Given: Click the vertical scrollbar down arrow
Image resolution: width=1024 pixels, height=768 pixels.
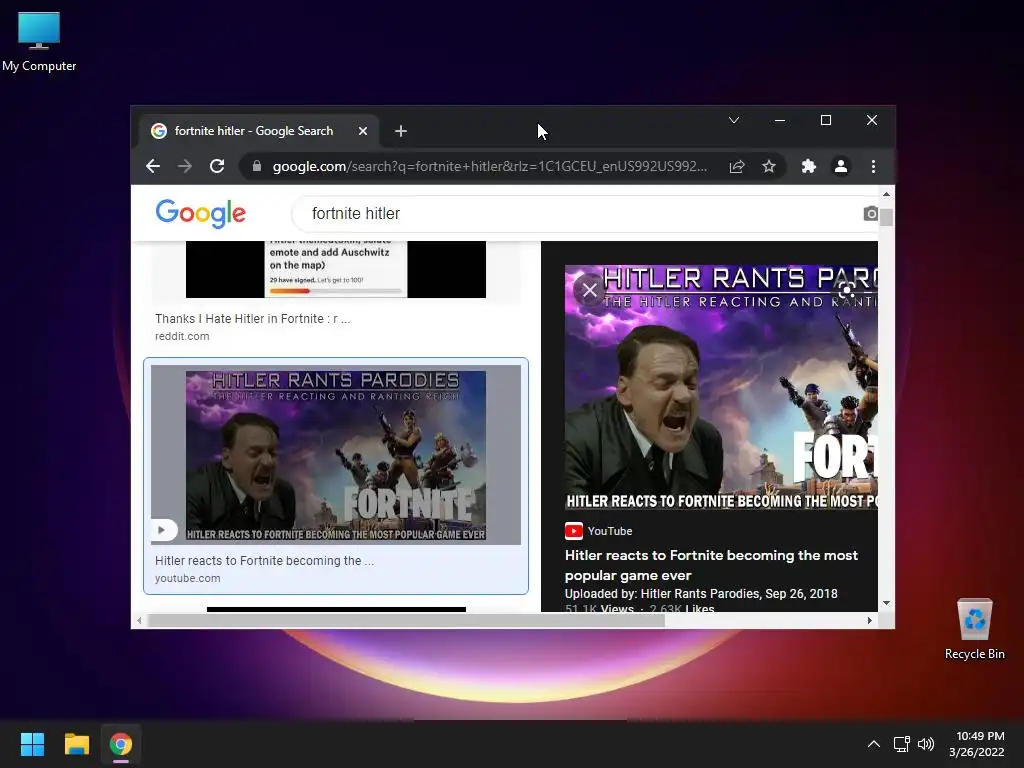Looking at the screenshot, I should click(x=886, y=603).
